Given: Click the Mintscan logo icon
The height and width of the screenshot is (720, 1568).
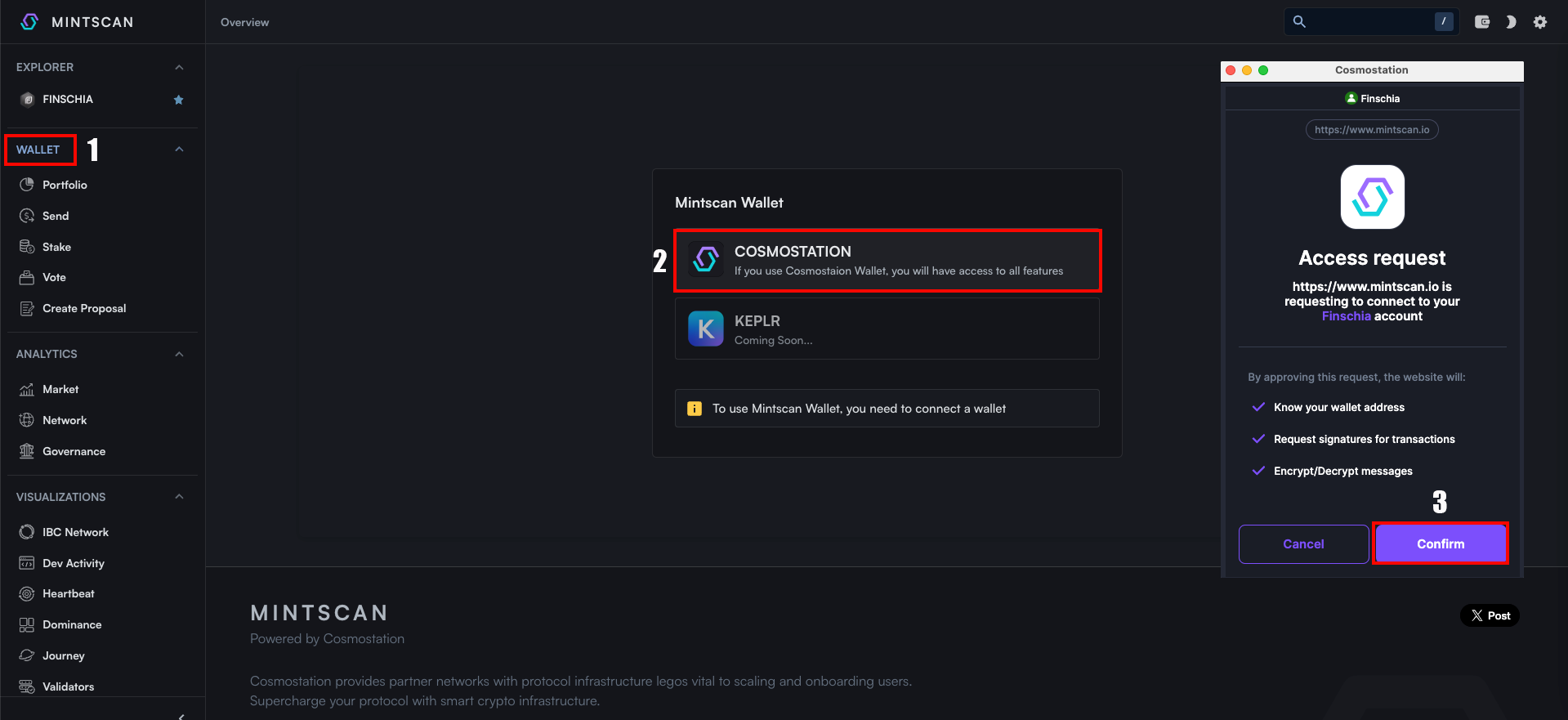Looking at the screenshot, I should coord(29,22).
